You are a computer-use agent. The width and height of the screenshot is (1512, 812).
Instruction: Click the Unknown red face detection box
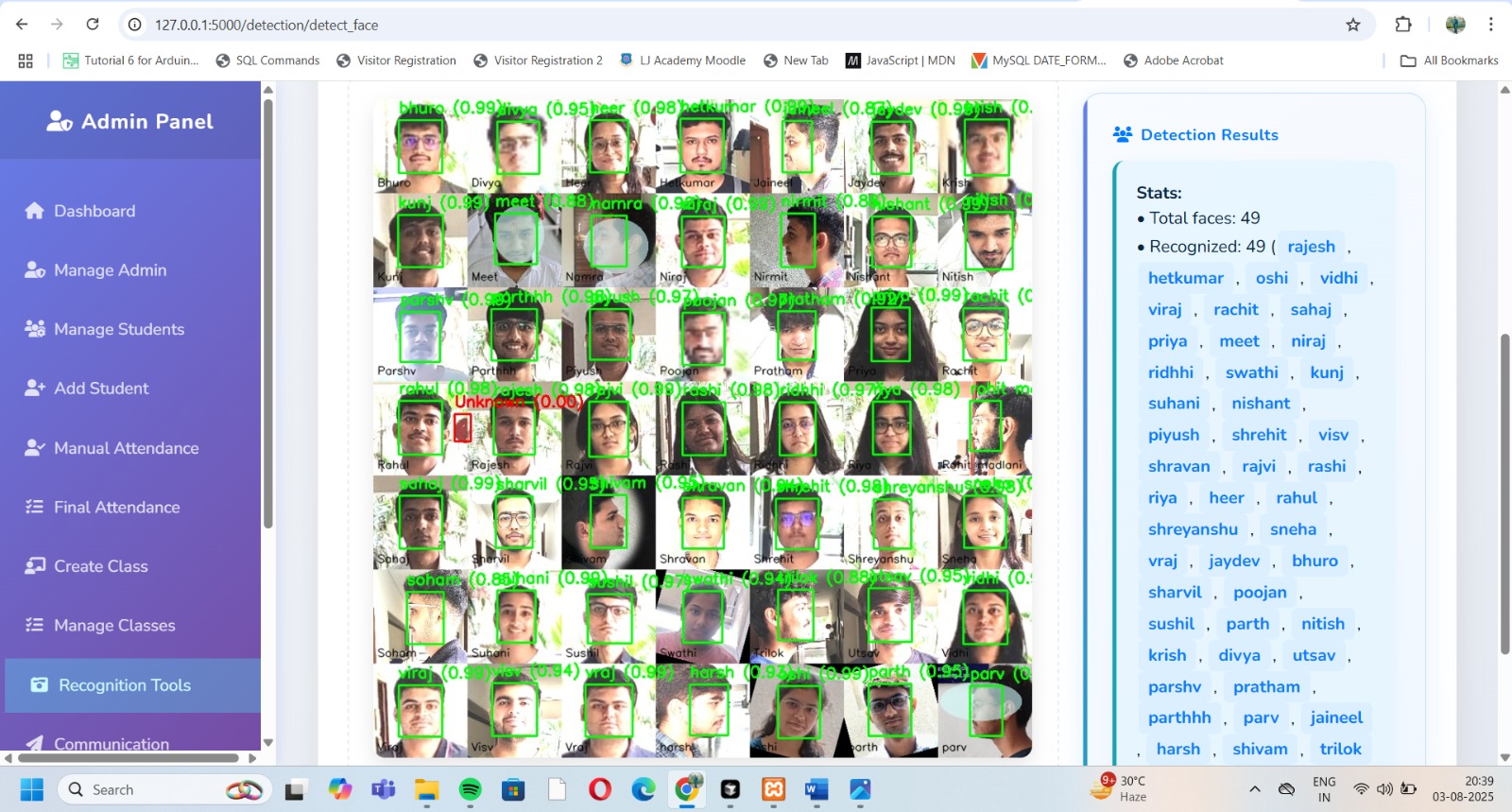point(462,428)
